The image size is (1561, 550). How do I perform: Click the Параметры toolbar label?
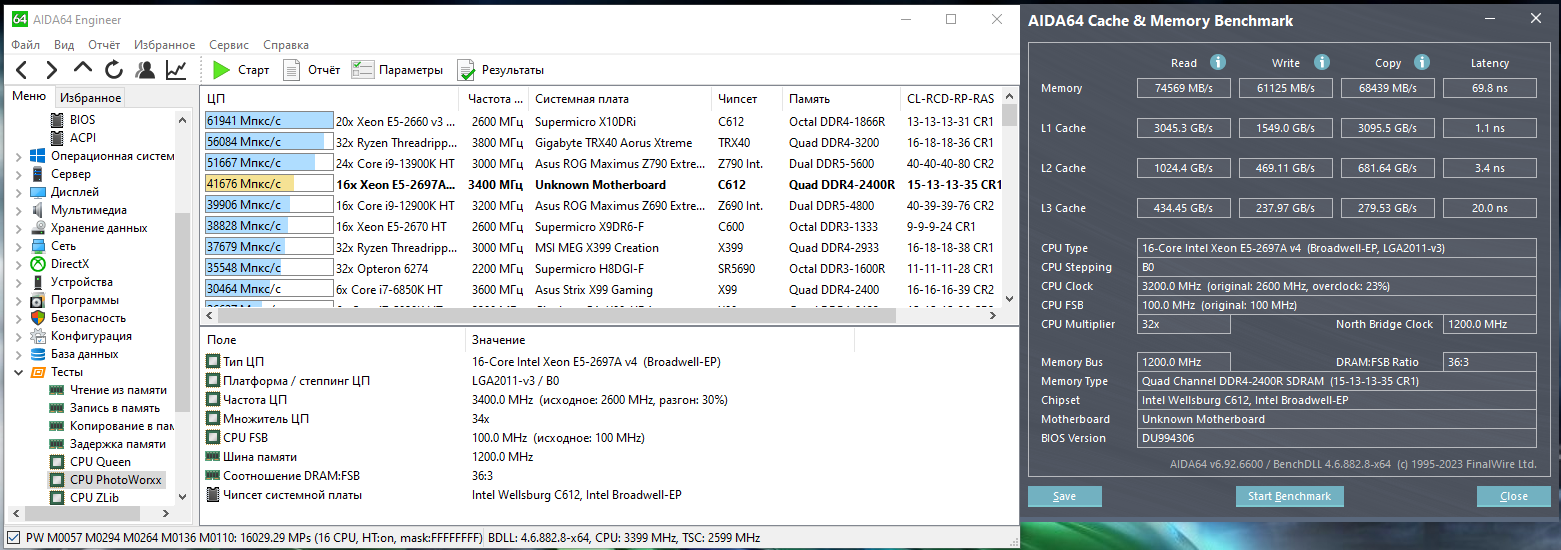coord(411,70)
